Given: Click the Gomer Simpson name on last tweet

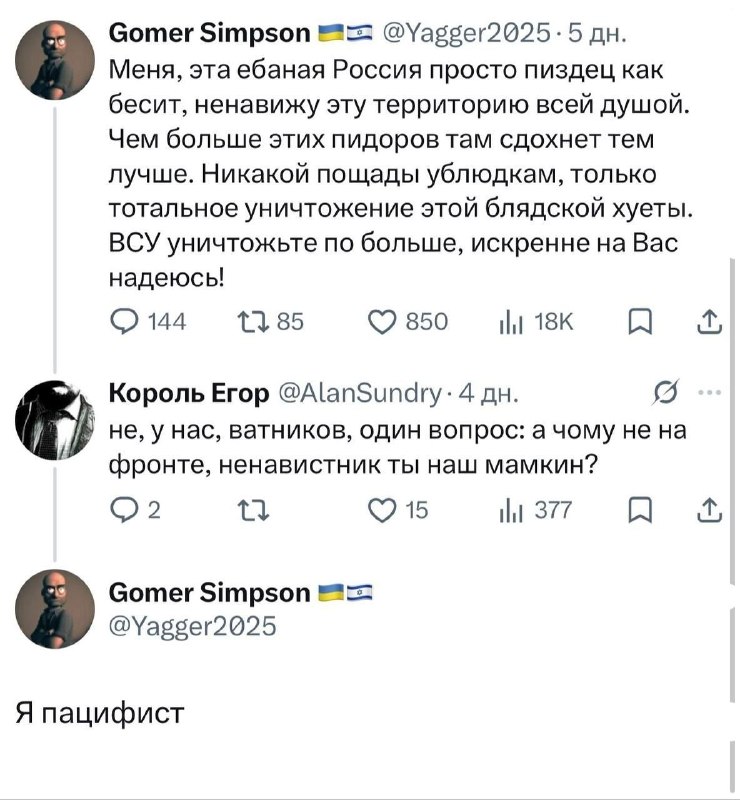Looking at the screenshot, I should click(x=209, y=593).
